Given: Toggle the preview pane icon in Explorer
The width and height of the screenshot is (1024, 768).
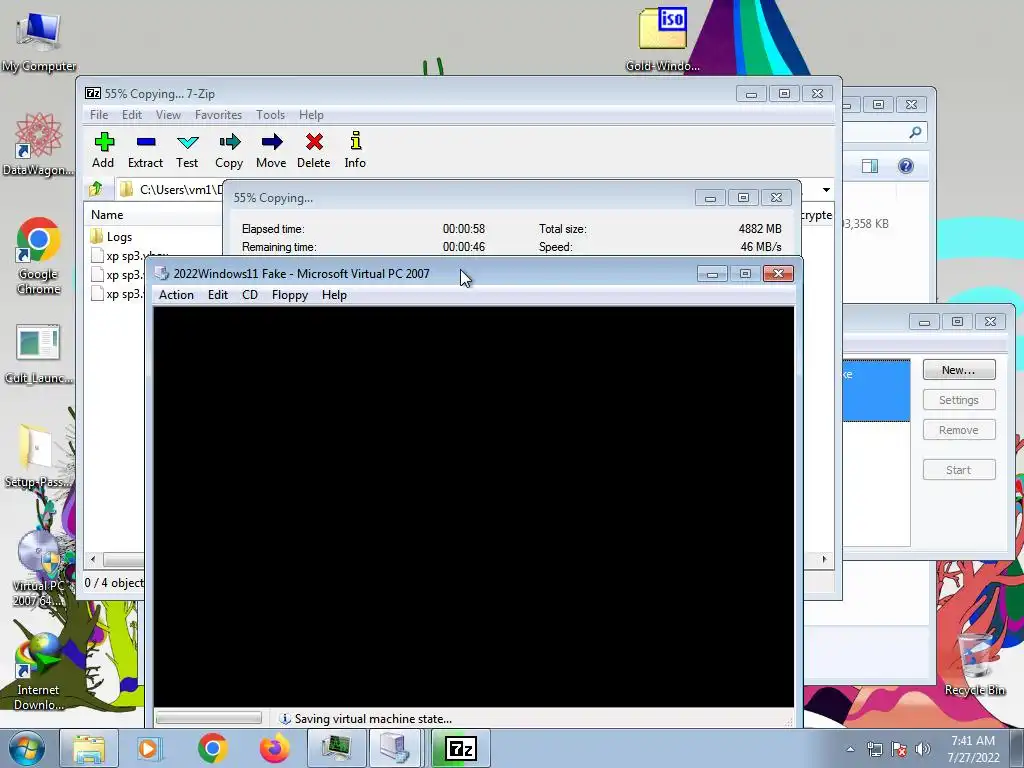Looking at the screenshot, I should (x=869, y=166).
